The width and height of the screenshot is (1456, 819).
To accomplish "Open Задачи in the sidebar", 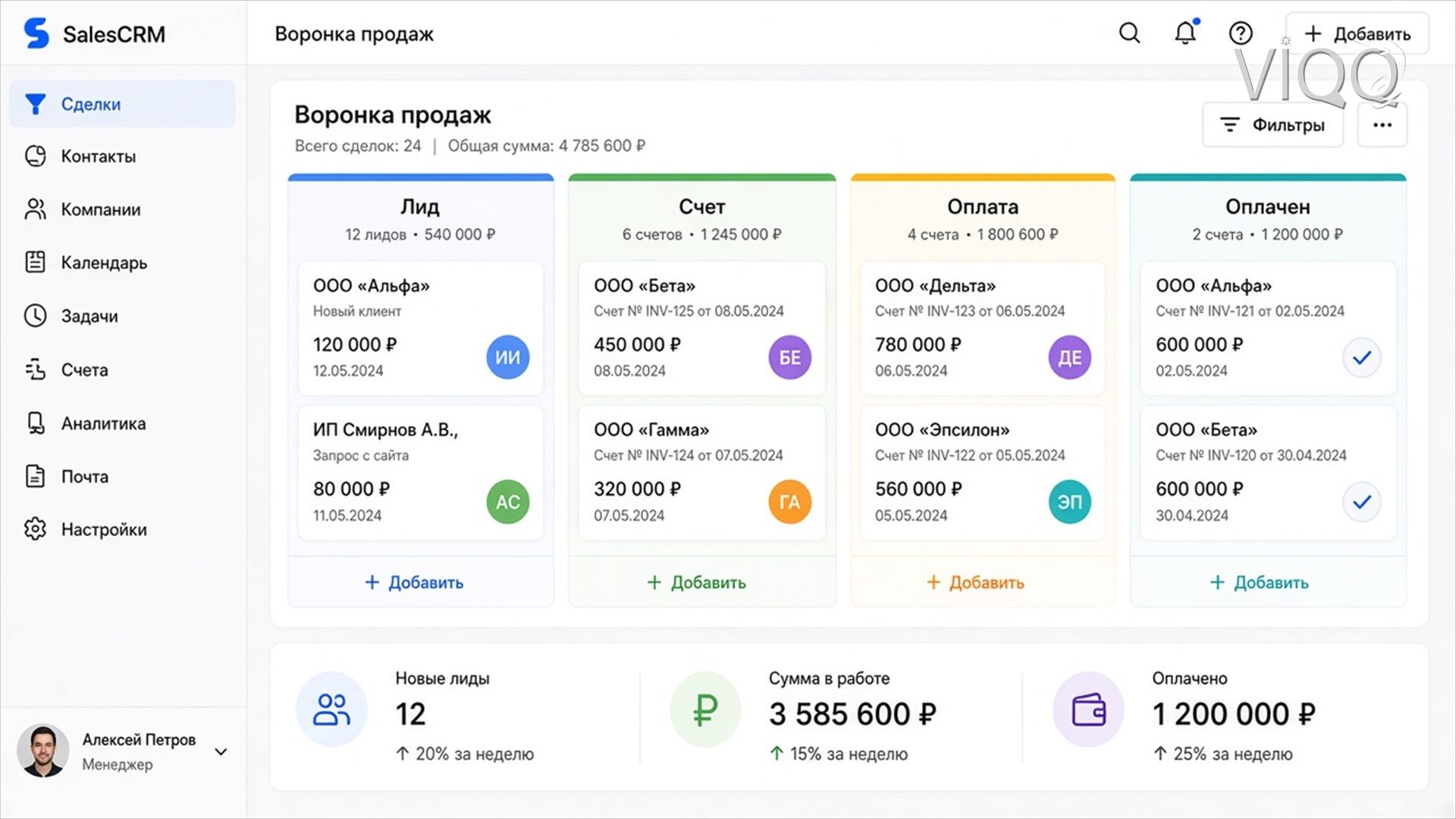I will (x=122, y=315).
